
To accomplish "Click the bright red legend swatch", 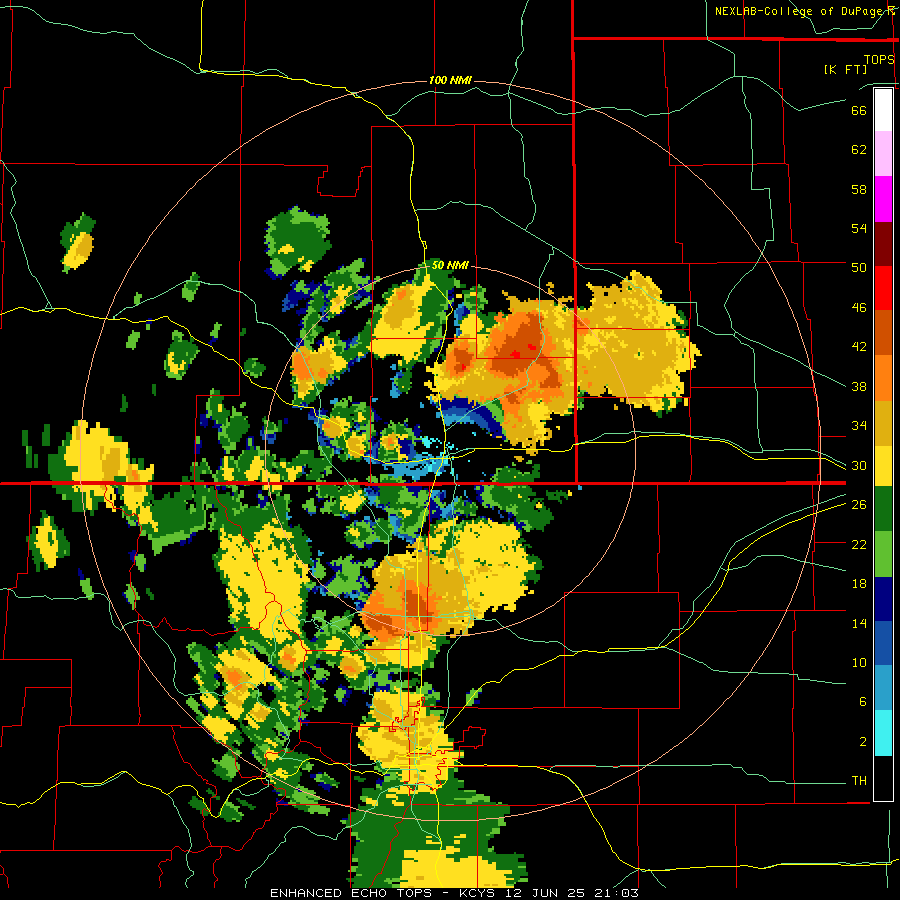I will tap(883, 288).
